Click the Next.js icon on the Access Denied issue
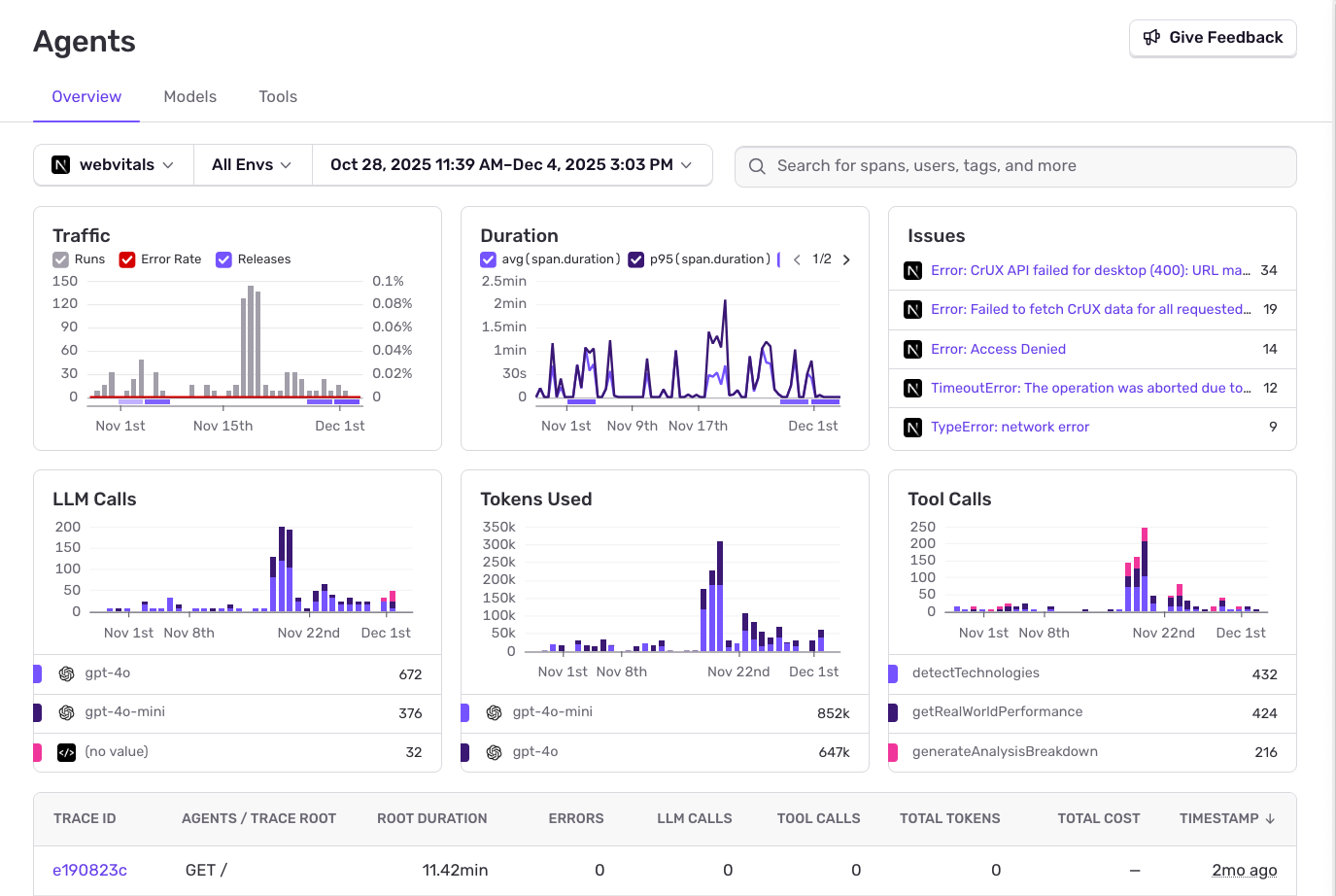 click(x=912, y=349)
